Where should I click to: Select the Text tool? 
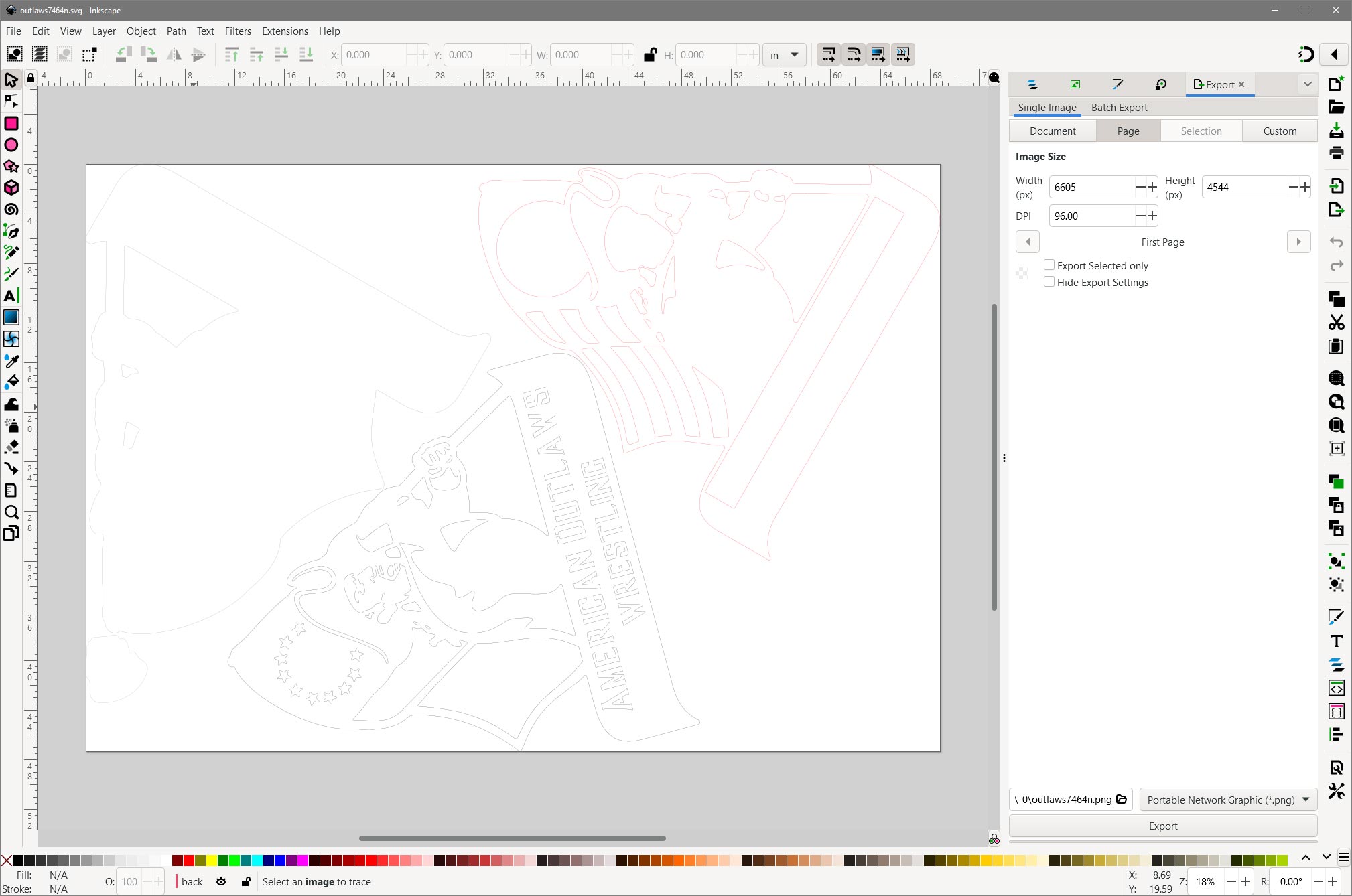(x=12, y=296)
